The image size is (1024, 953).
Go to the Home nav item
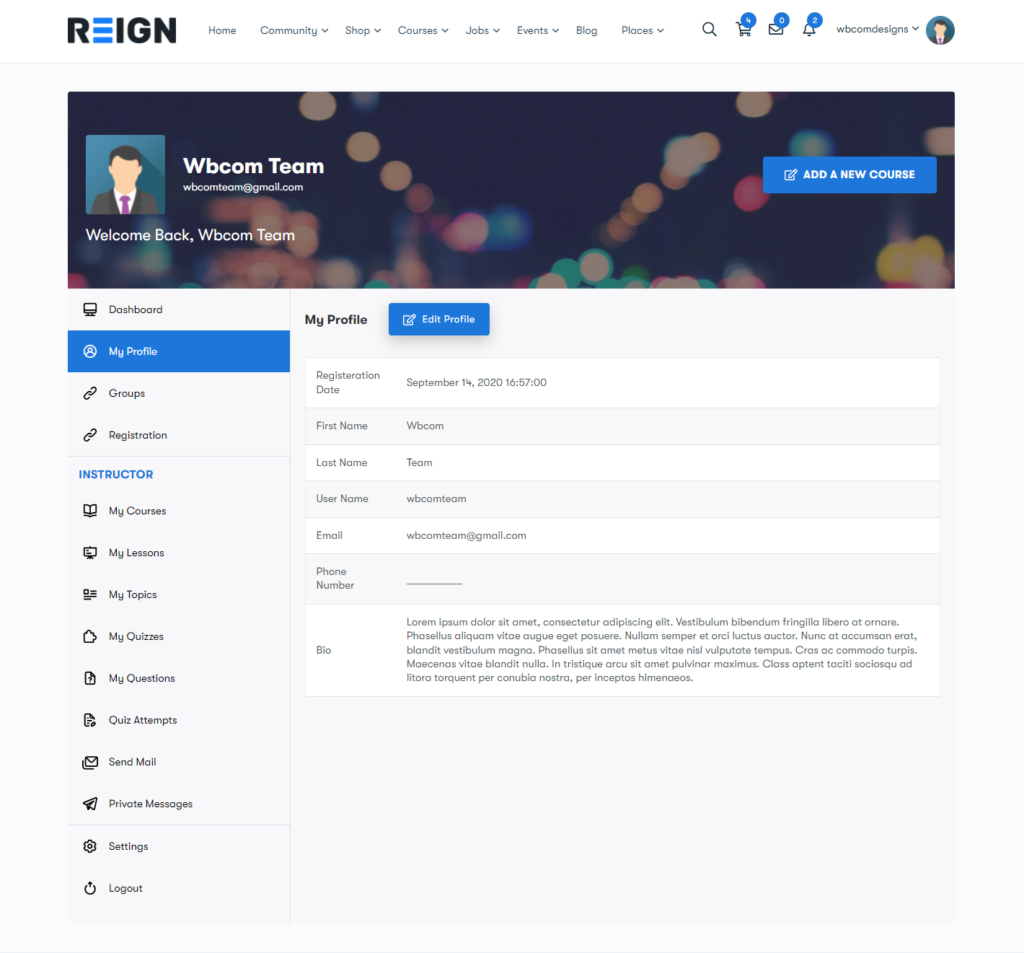pyautogui.click(x=222, y=30)
